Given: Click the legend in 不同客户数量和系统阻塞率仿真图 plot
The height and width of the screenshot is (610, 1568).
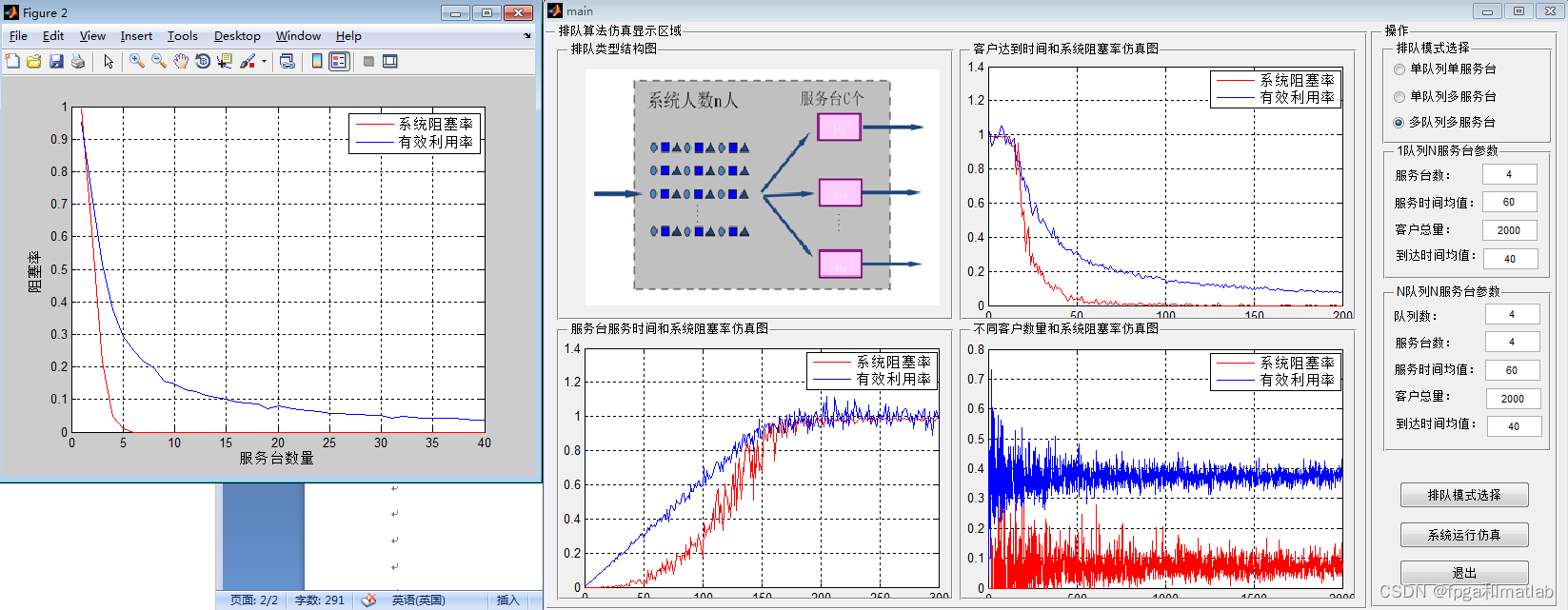Looking at the screenshot, I should 1276,372.
